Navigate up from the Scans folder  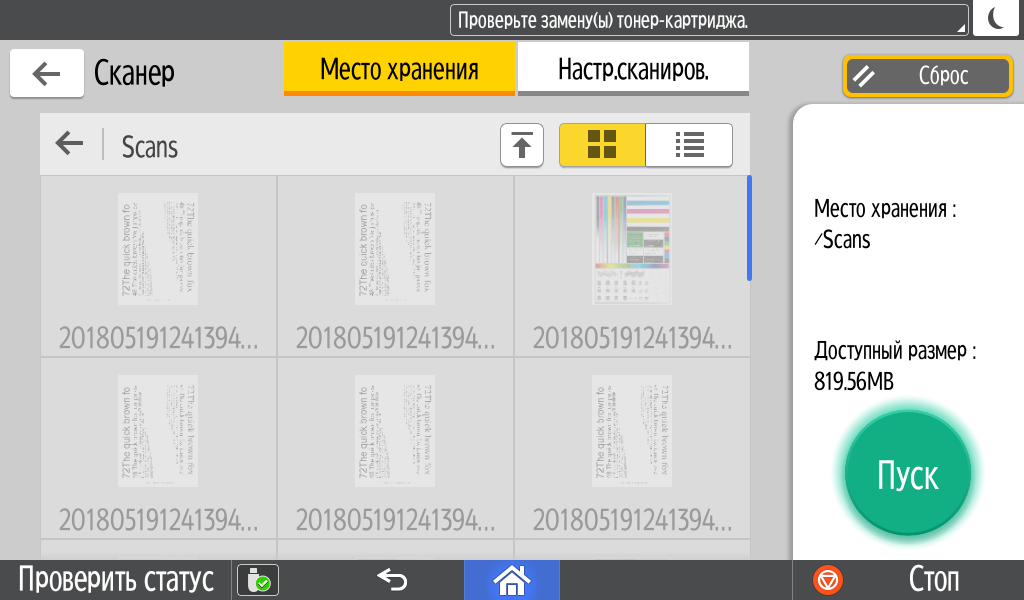(69, 143)
